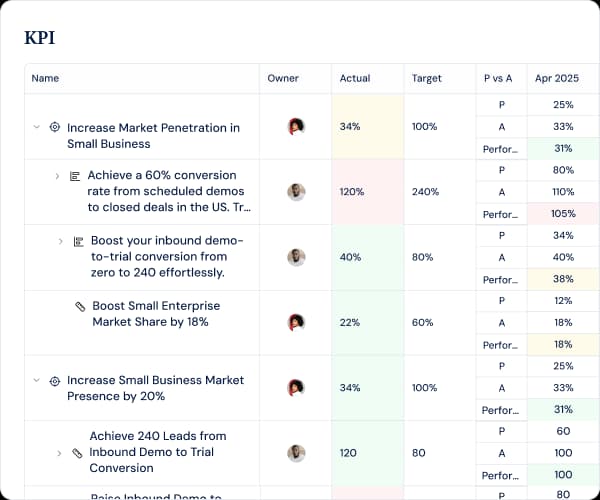The image size is (600, 500).
Task: Open owner avatar of Boost your inbound demo row
Action: point(296,257)
